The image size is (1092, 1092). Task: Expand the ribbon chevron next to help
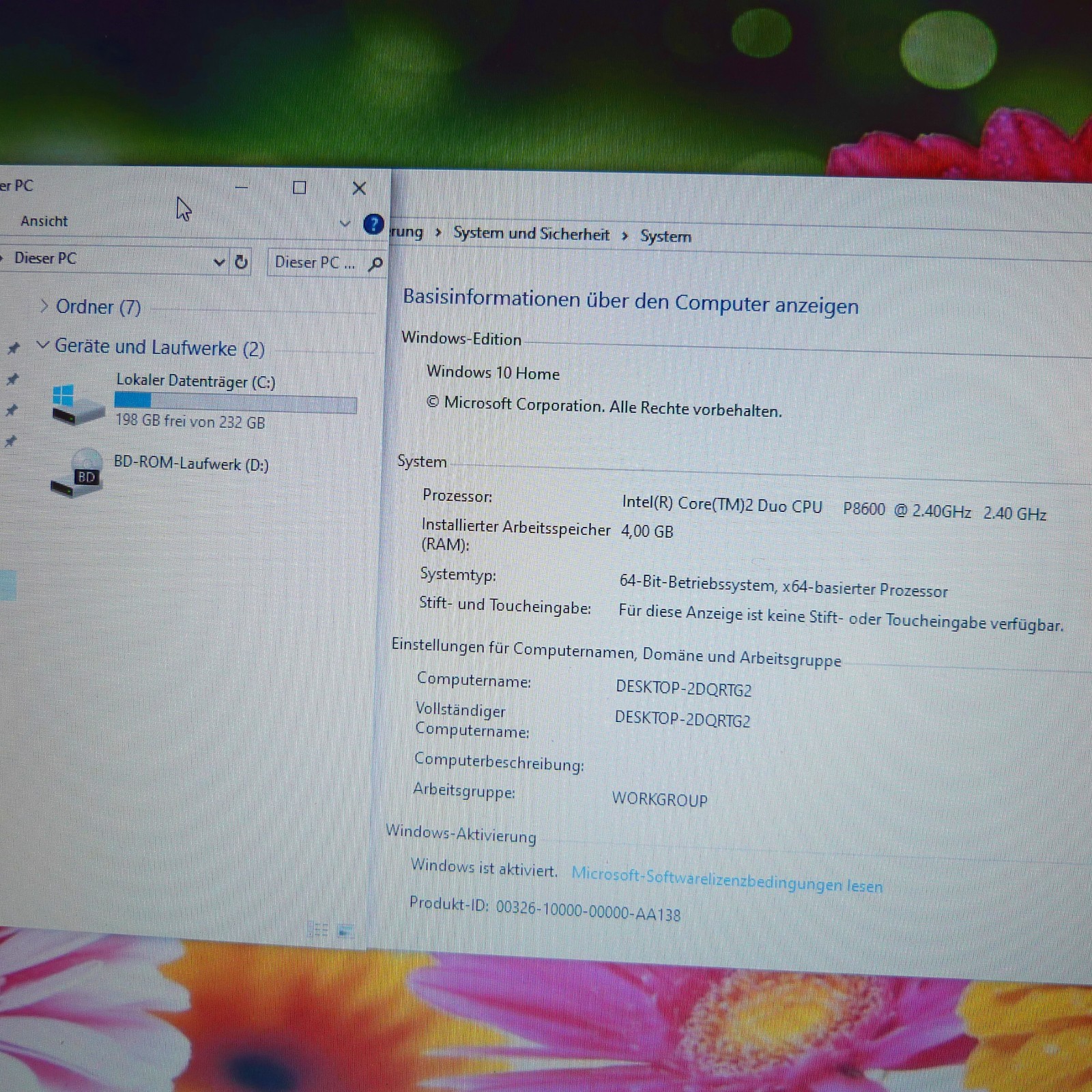point(345,223)
